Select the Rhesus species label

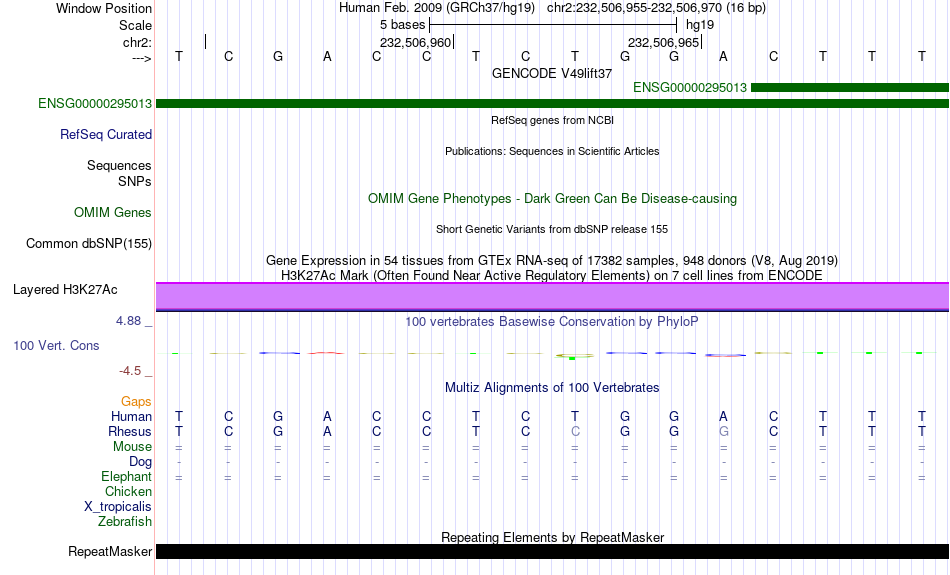[130, 431]
